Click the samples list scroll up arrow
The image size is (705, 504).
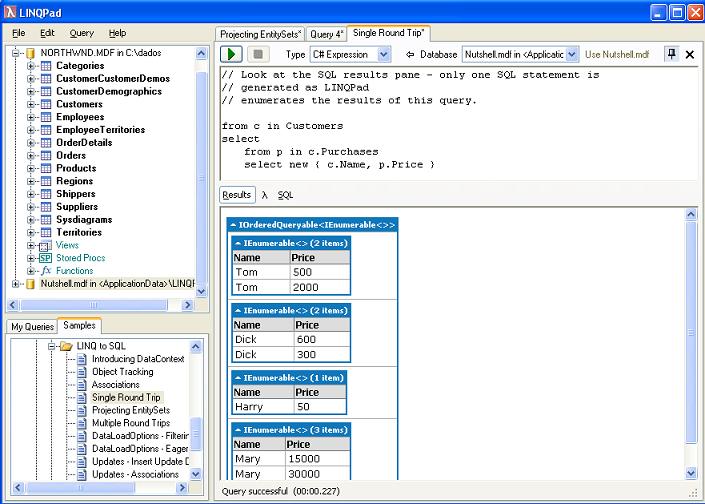pyautogui.click(x=196, y=347)
